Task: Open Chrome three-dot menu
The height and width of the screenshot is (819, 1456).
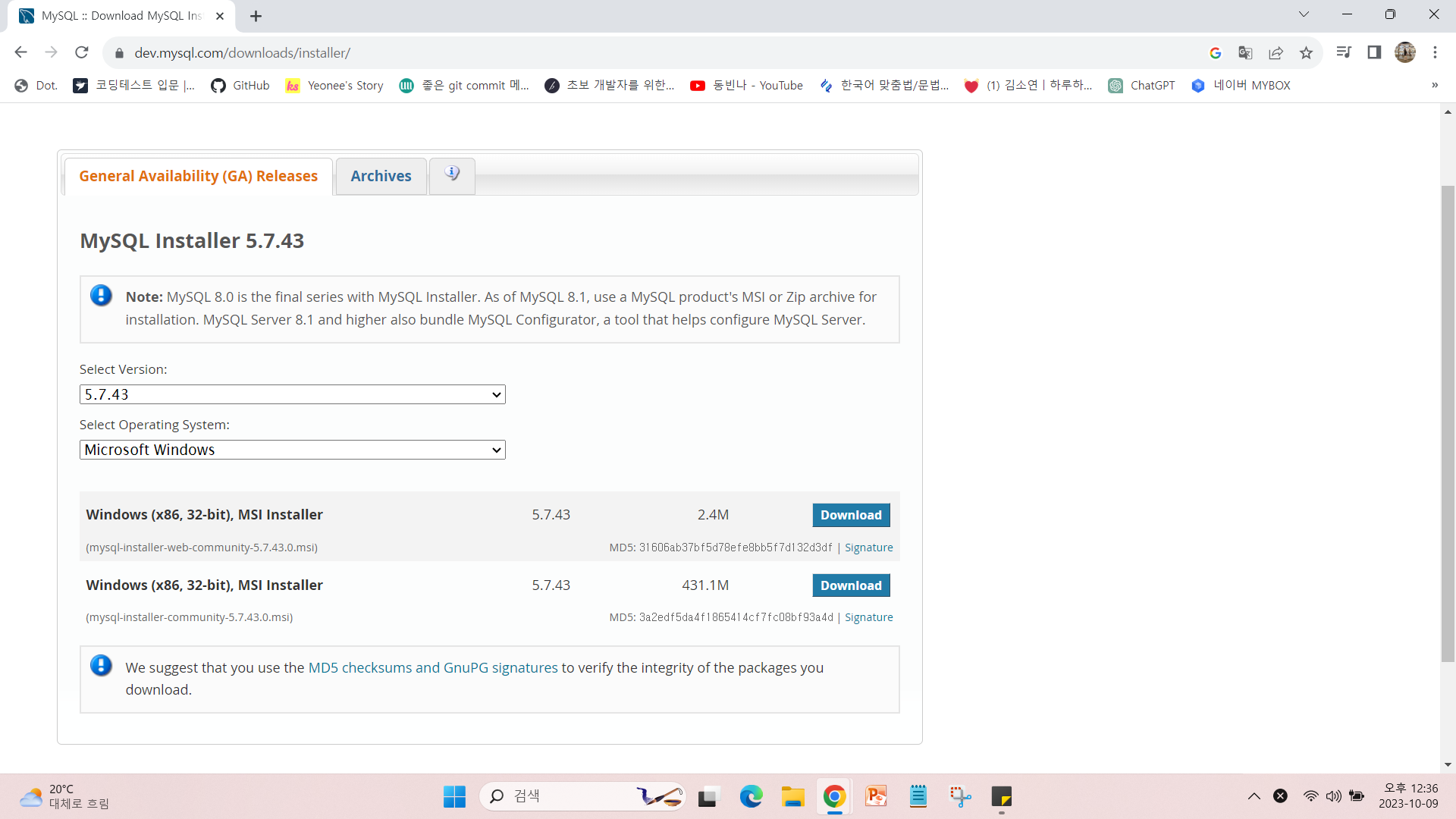Action: pos(1435,52)
